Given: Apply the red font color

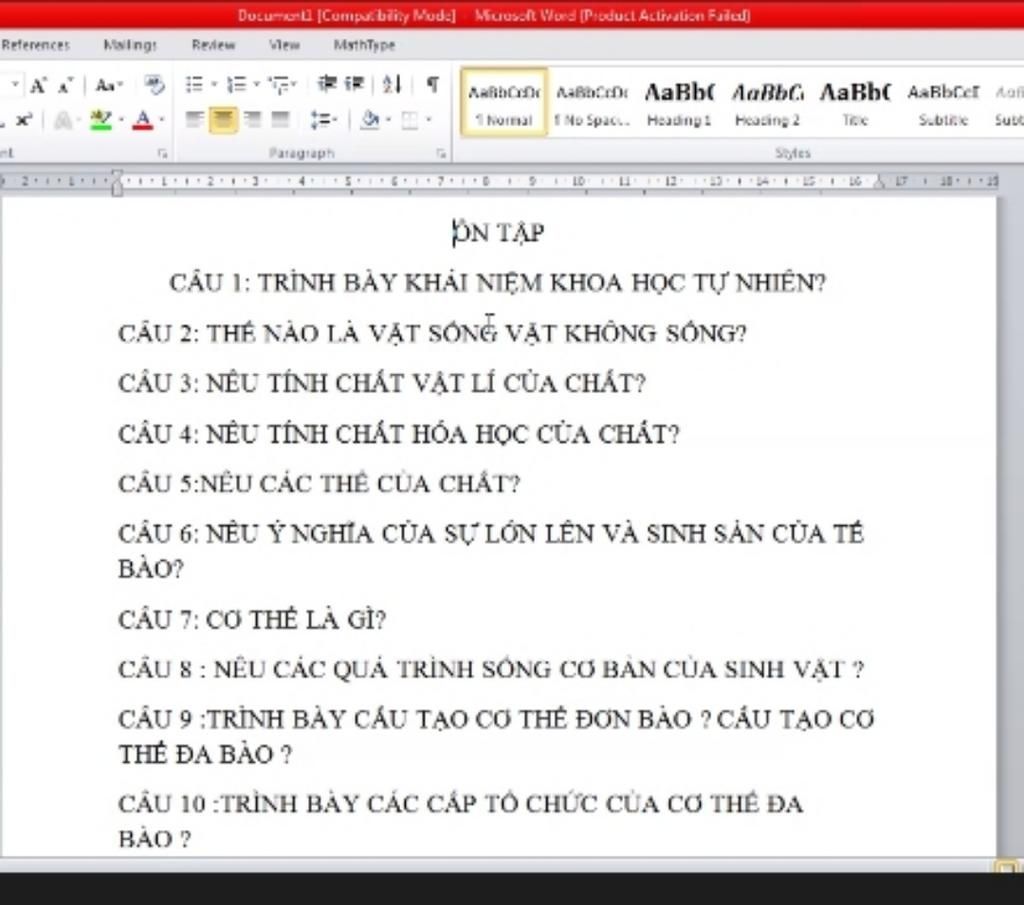Looking at the screenshot, I should [x=142, y=120].
